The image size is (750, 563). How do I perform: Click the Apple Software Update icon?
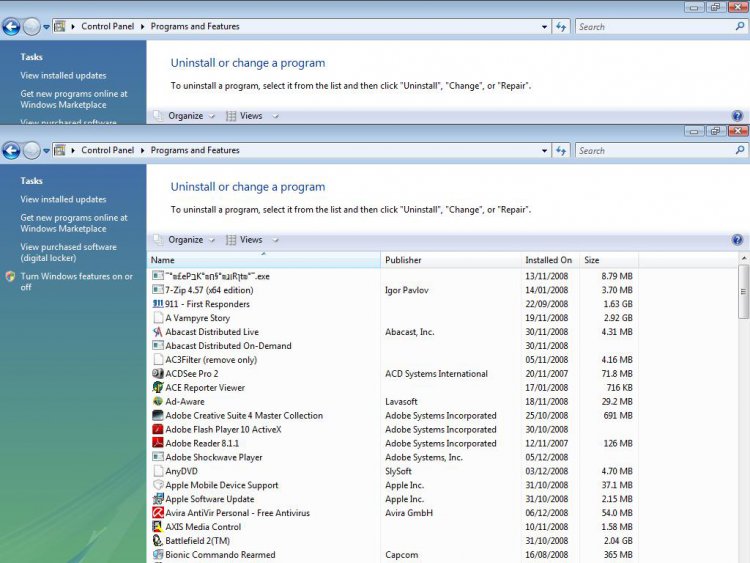point(157,499)
